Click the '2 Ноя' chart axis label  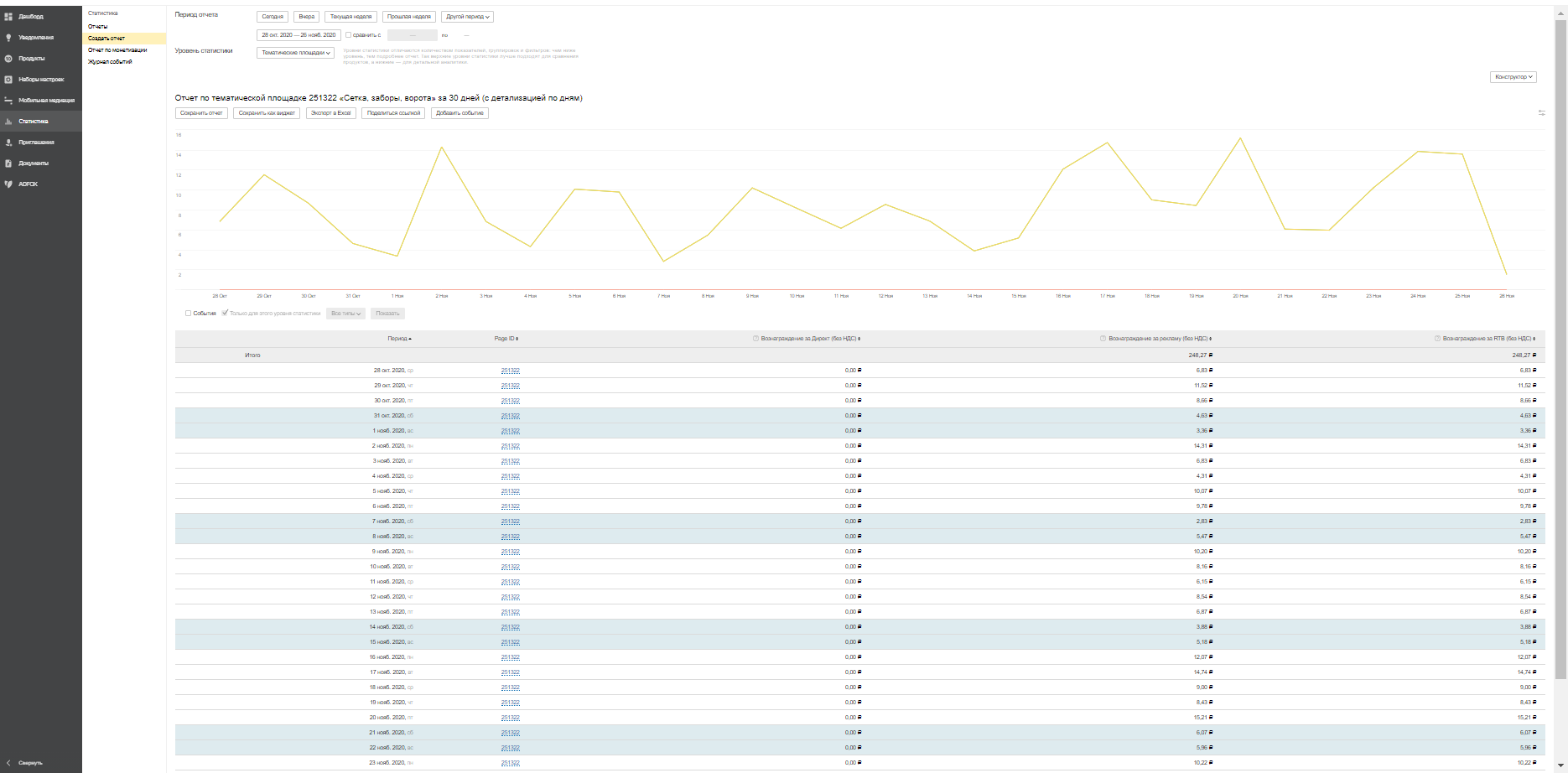click(442, 296)
